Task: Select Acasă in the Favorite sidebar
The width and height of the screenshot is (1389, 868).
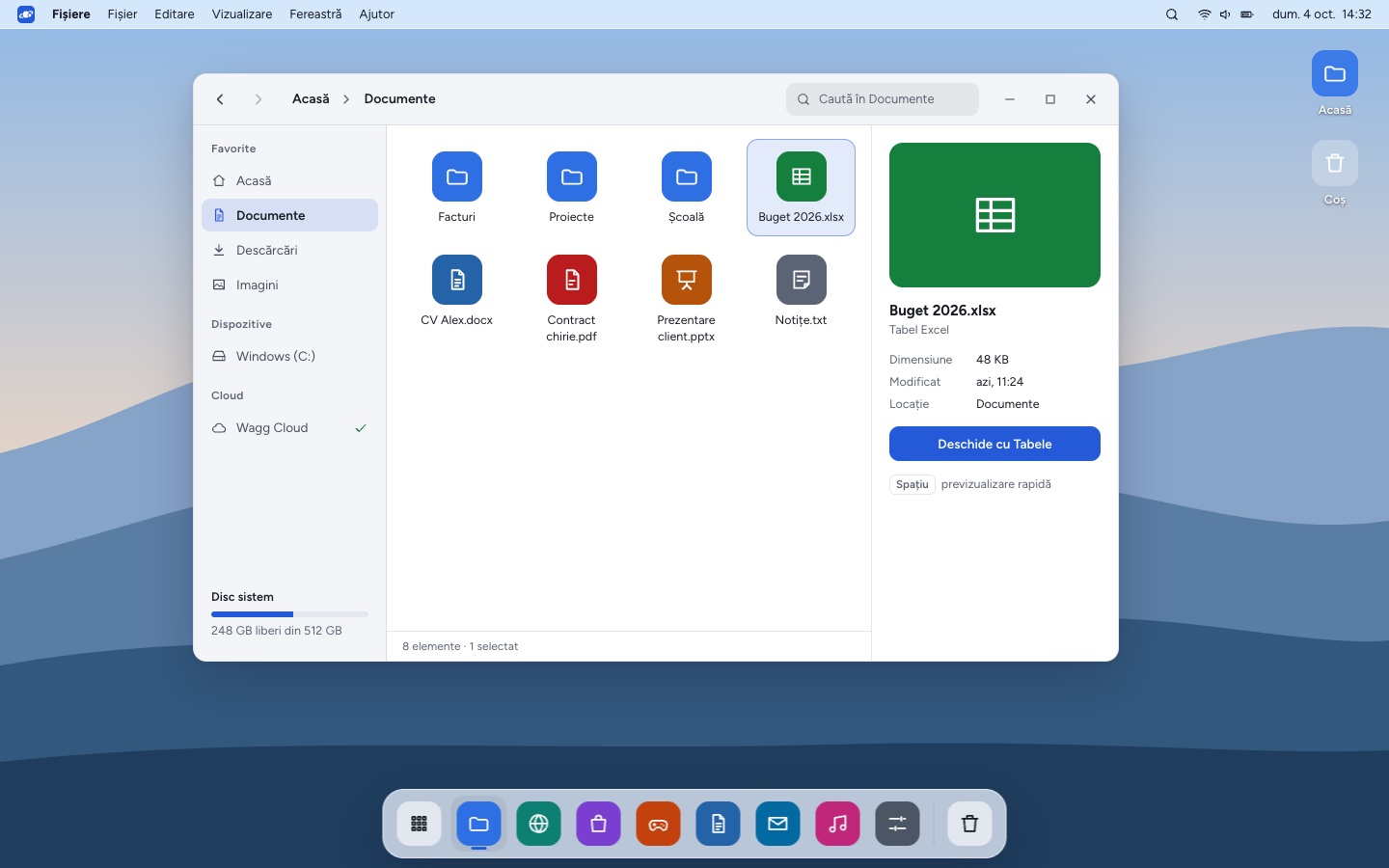Action: click(289, 180)
